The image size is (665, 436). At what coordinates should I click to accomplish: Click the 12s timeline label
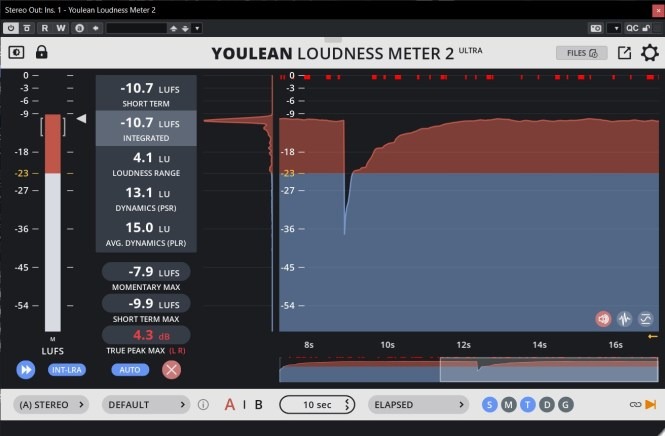(464, 345)
